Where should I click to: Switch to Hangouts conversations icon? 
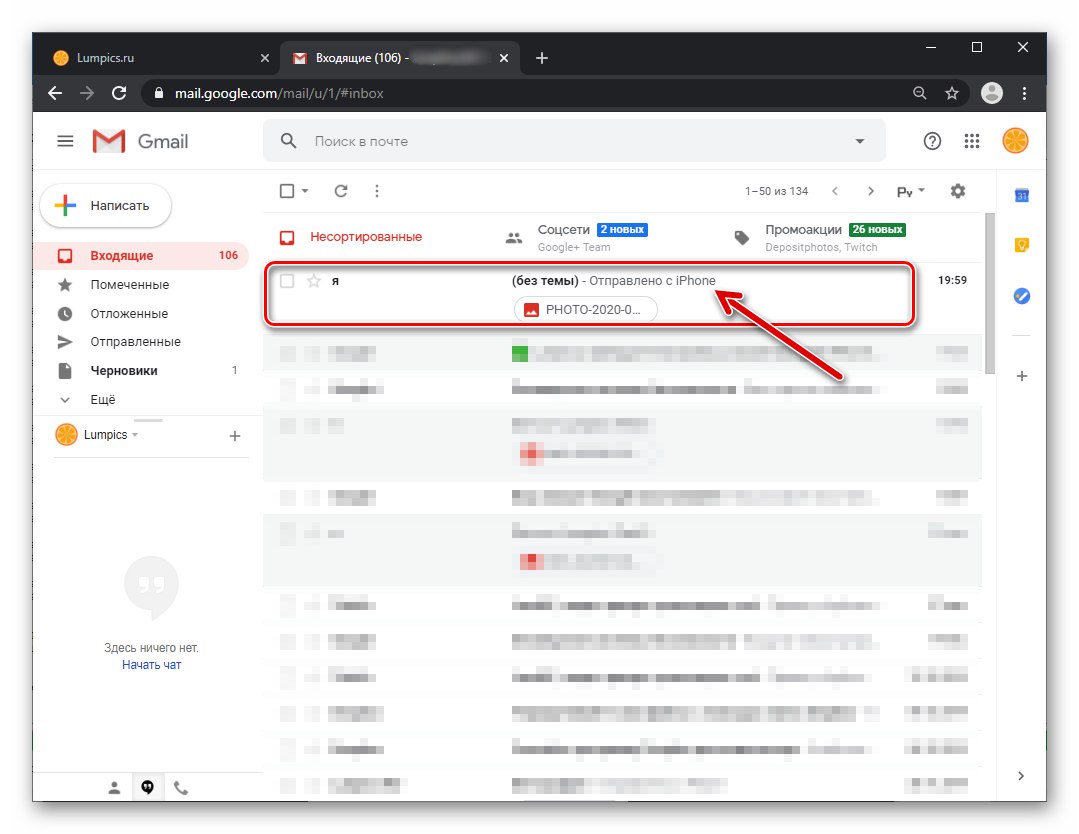tap(147, 787)
